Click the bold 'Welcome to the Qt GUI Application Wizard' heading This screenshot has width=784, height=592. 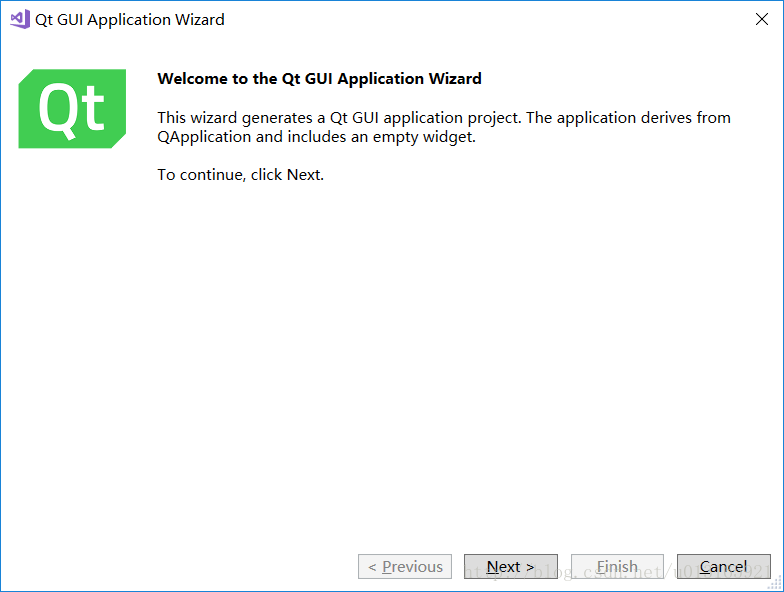[x=319, y=79]
